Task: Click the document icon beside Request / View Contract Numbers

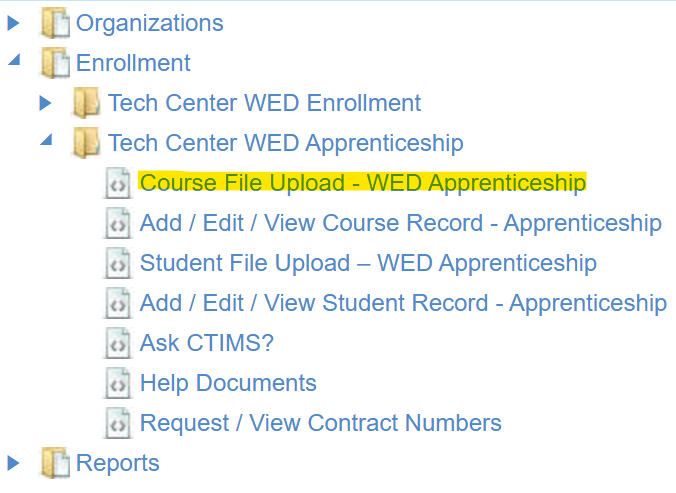Action: pos(118,424)
